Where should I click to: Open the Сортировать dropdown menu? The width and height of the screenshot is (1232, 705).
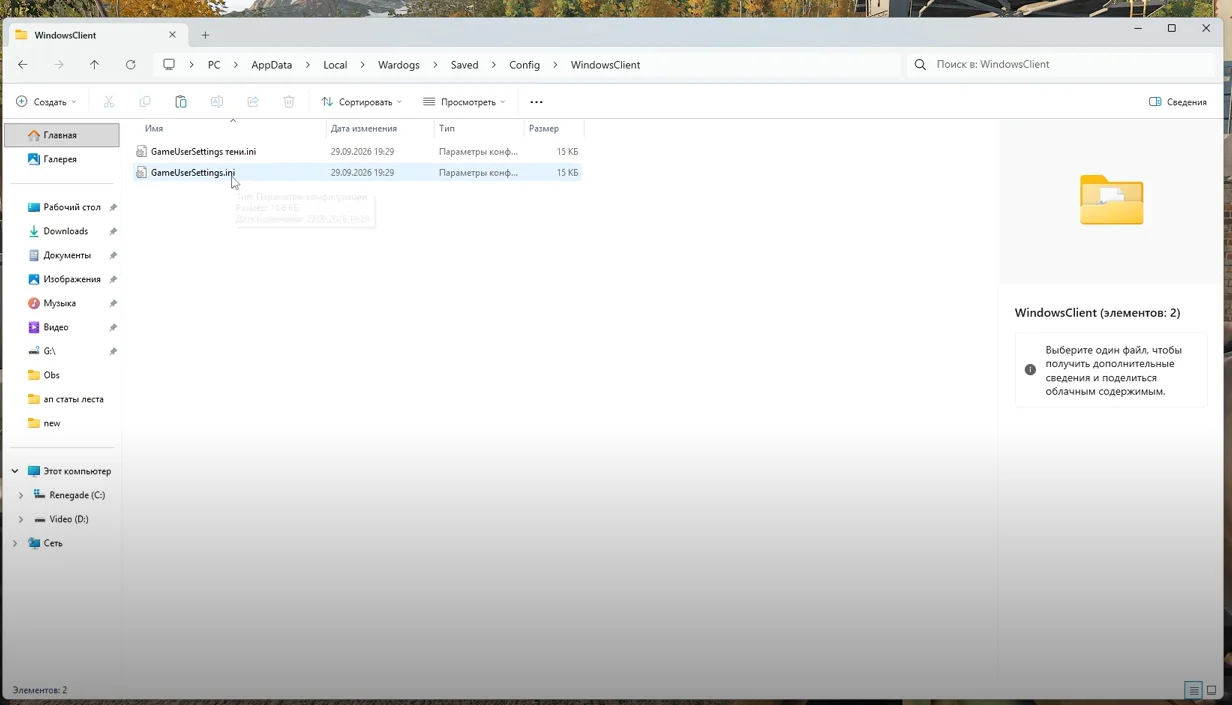click(361, 102)
